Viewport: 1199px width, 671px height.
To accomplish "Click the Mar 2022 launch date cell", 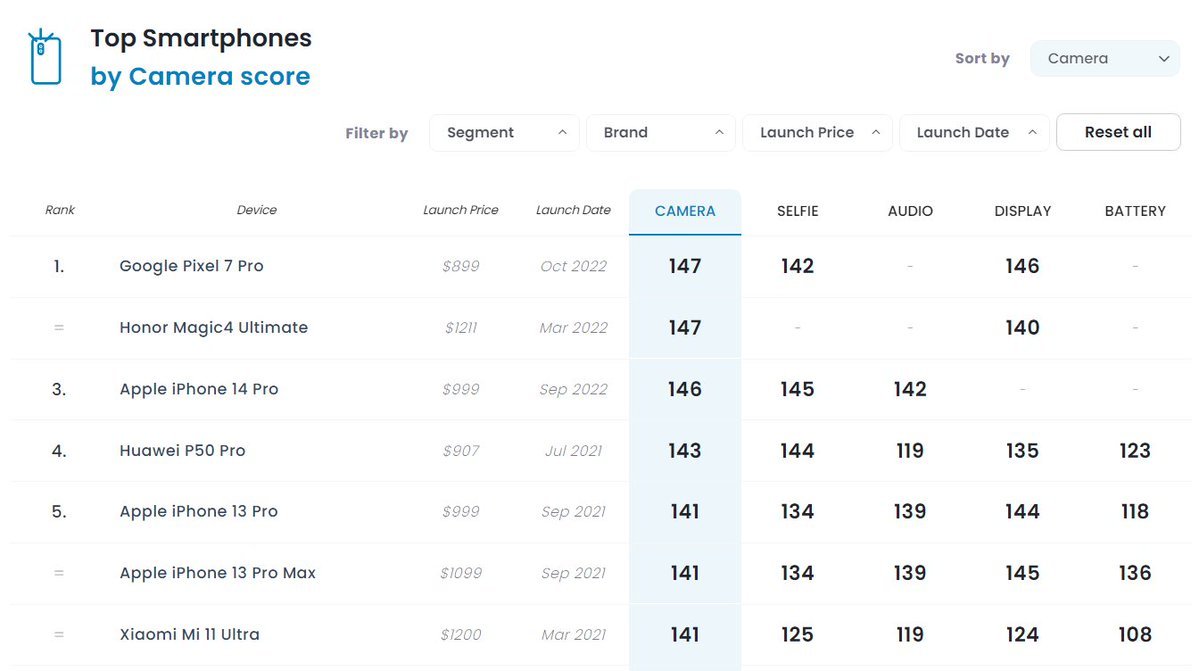I will click(x=573, y=328).
